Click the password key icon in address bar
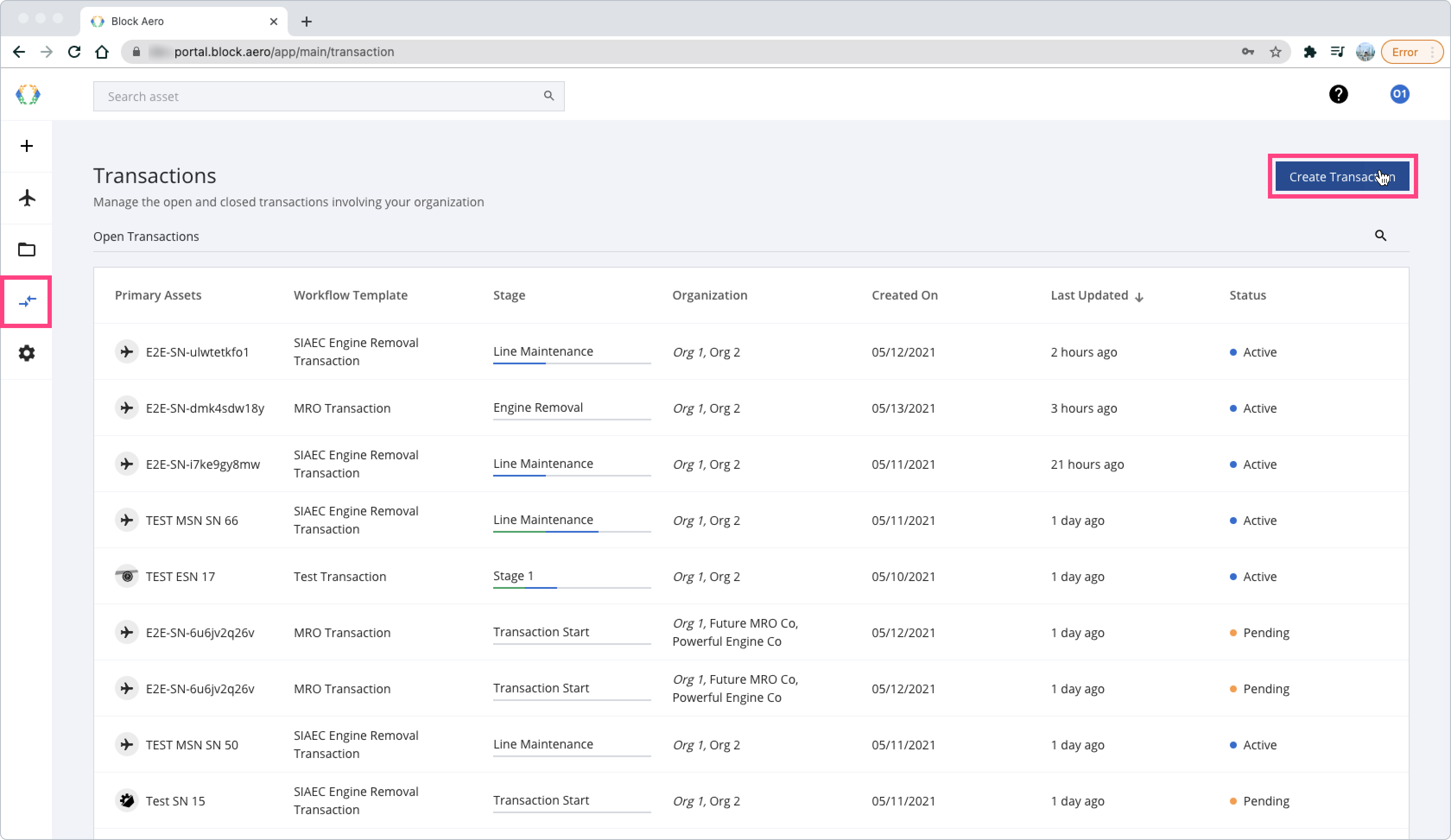1451x840 pixels. [x=1247, y=52]
